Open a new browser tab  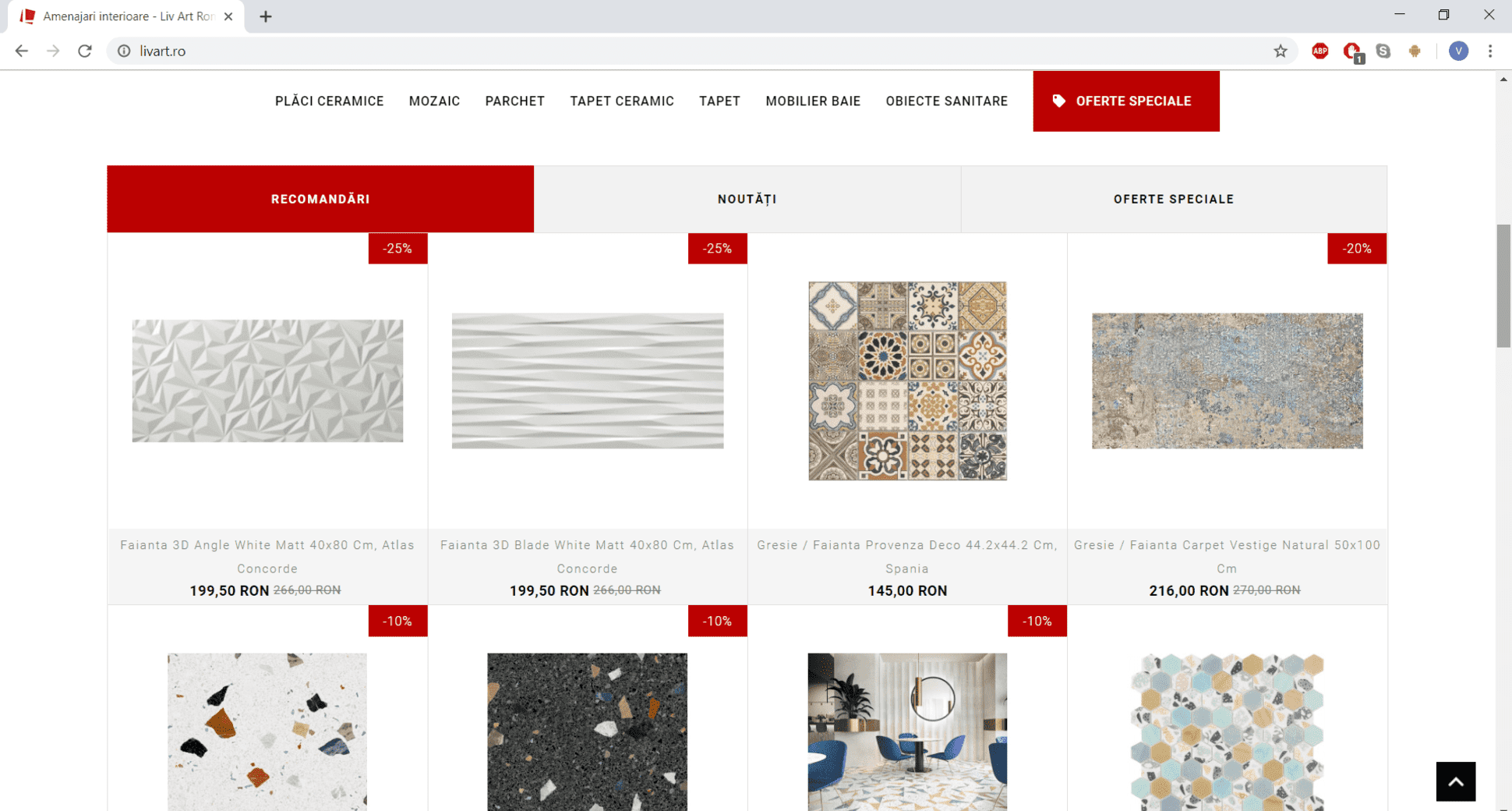pos(266,16)
